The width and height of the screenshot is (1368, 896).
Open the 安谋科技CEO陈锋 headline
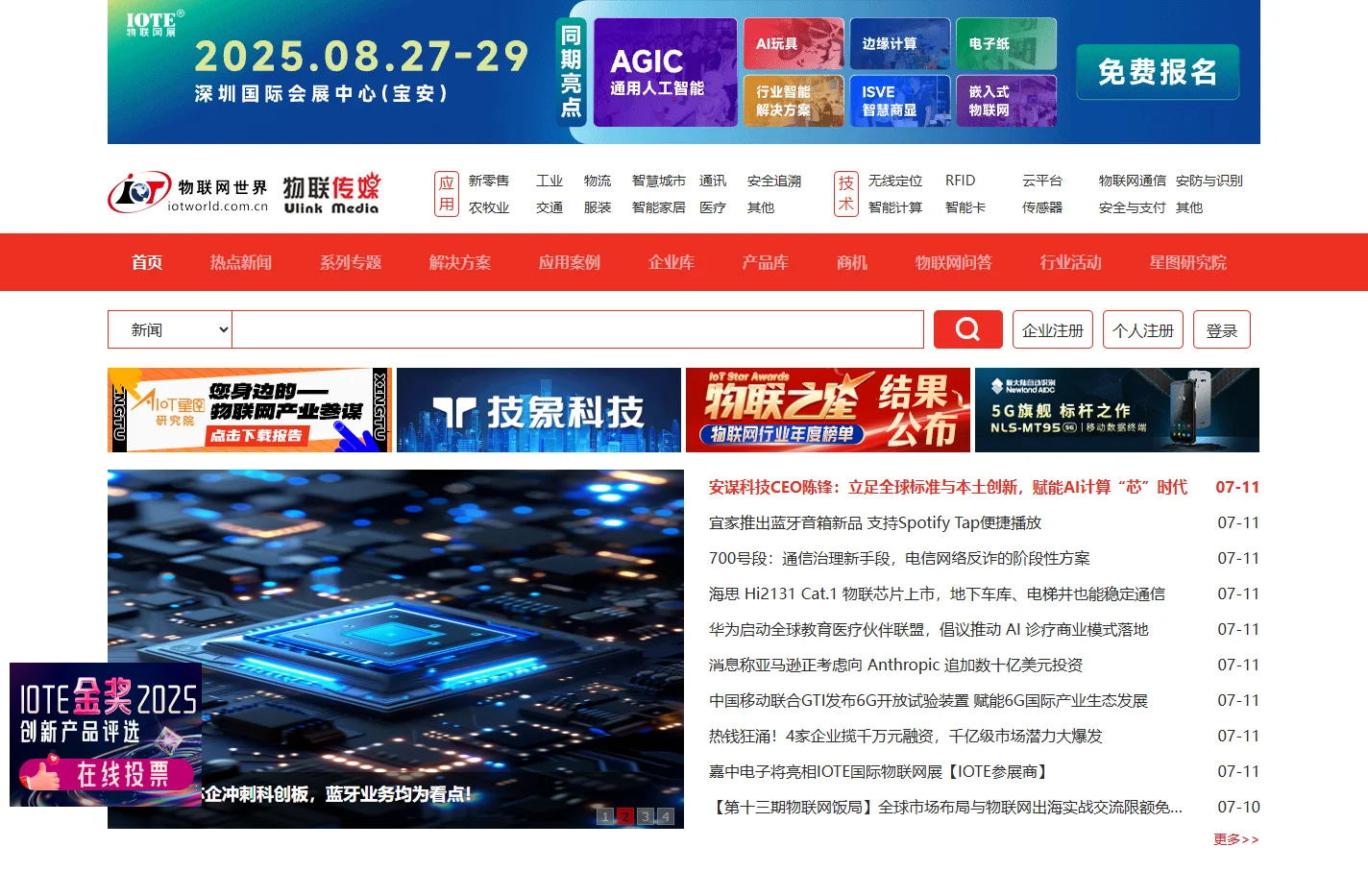948,487
